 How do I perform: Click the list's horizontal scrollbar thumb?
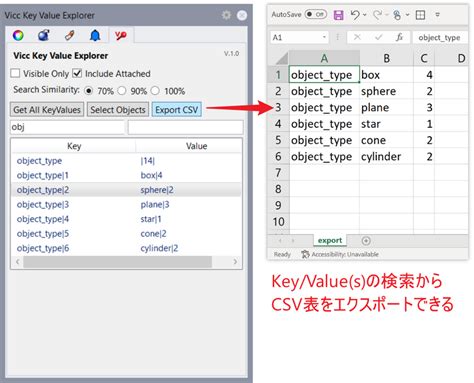tap(118, 262)
